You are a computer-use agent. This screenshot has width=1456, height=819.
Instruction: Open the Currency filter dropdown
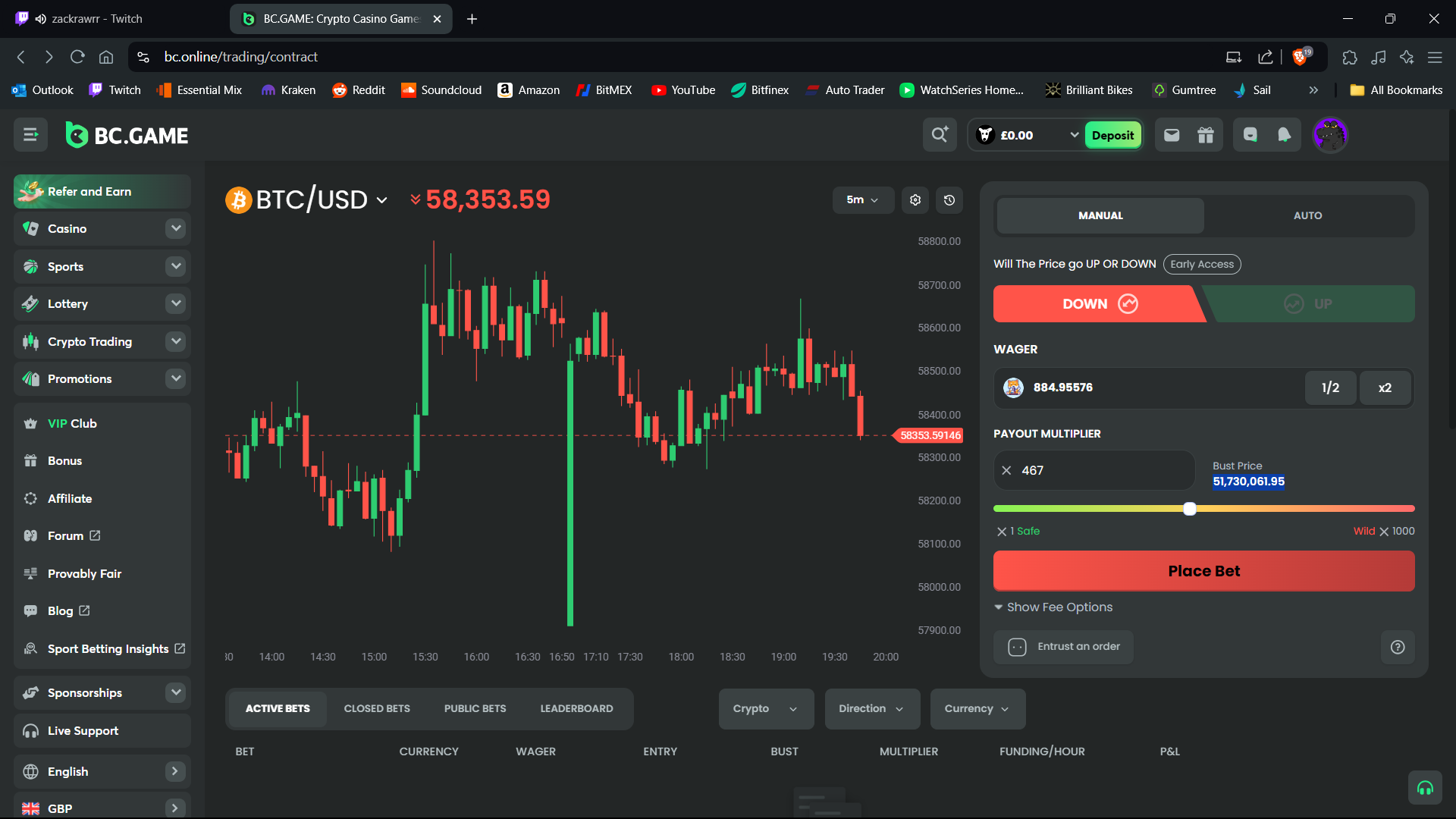coord(977,709)
